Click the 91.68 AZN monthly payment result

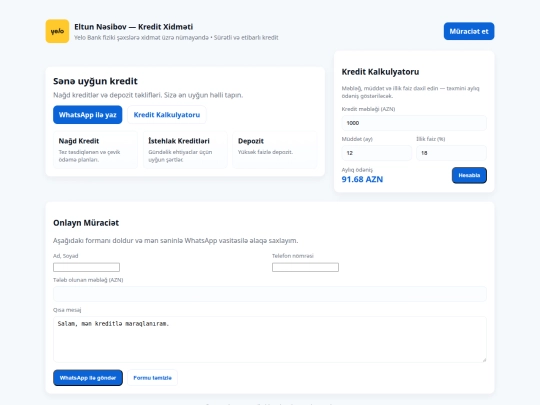point(362,179)
